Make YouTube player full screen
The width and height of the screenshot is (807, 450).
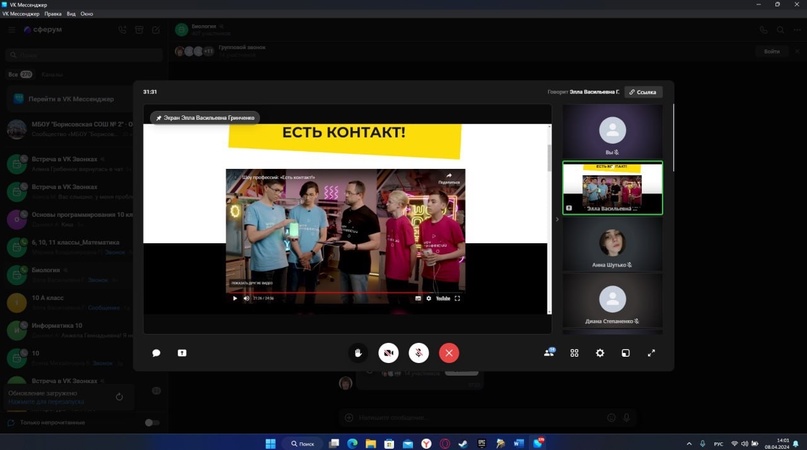click(457, 298)
